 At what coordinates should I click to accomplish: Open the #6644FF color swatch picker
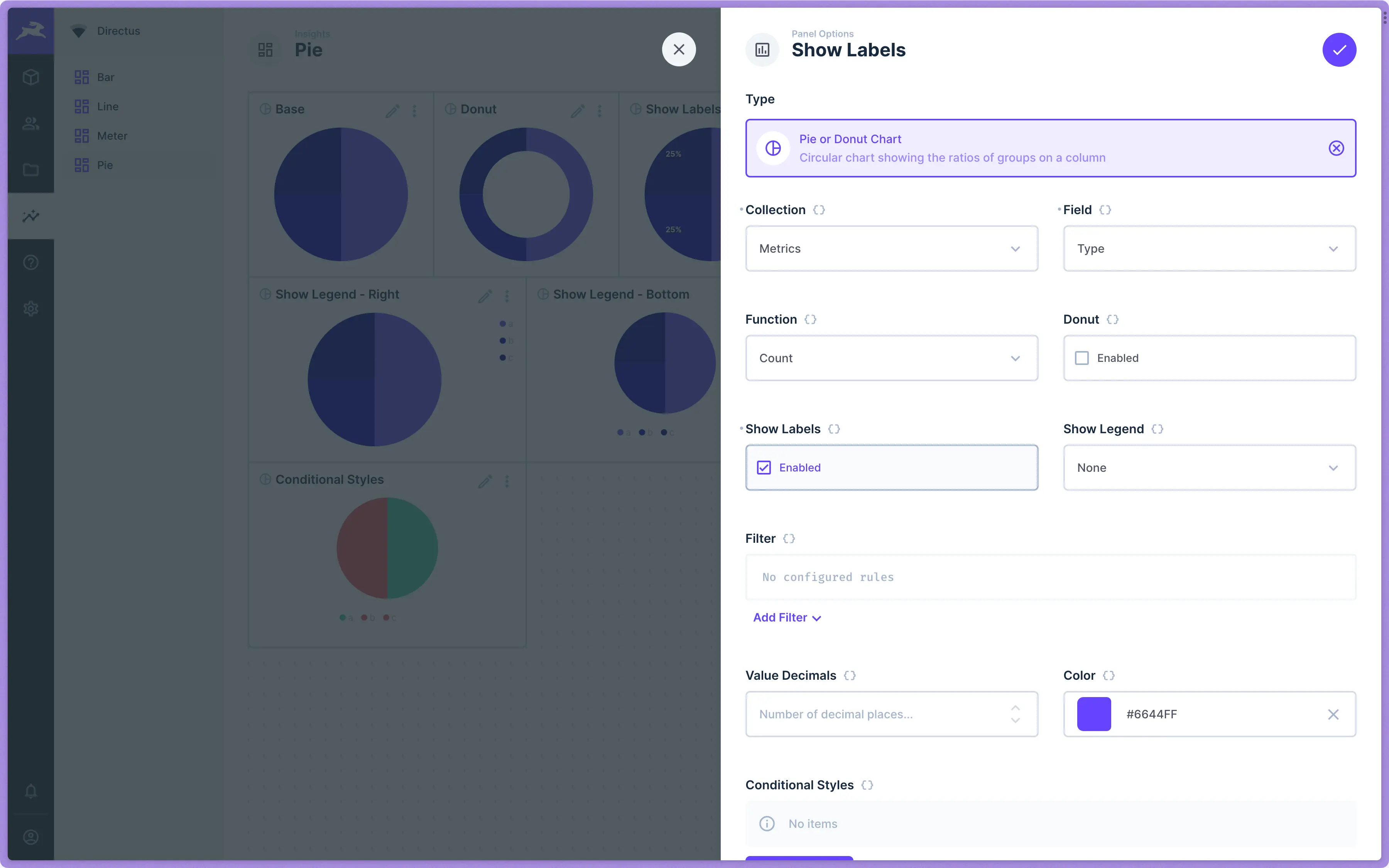1093,714
